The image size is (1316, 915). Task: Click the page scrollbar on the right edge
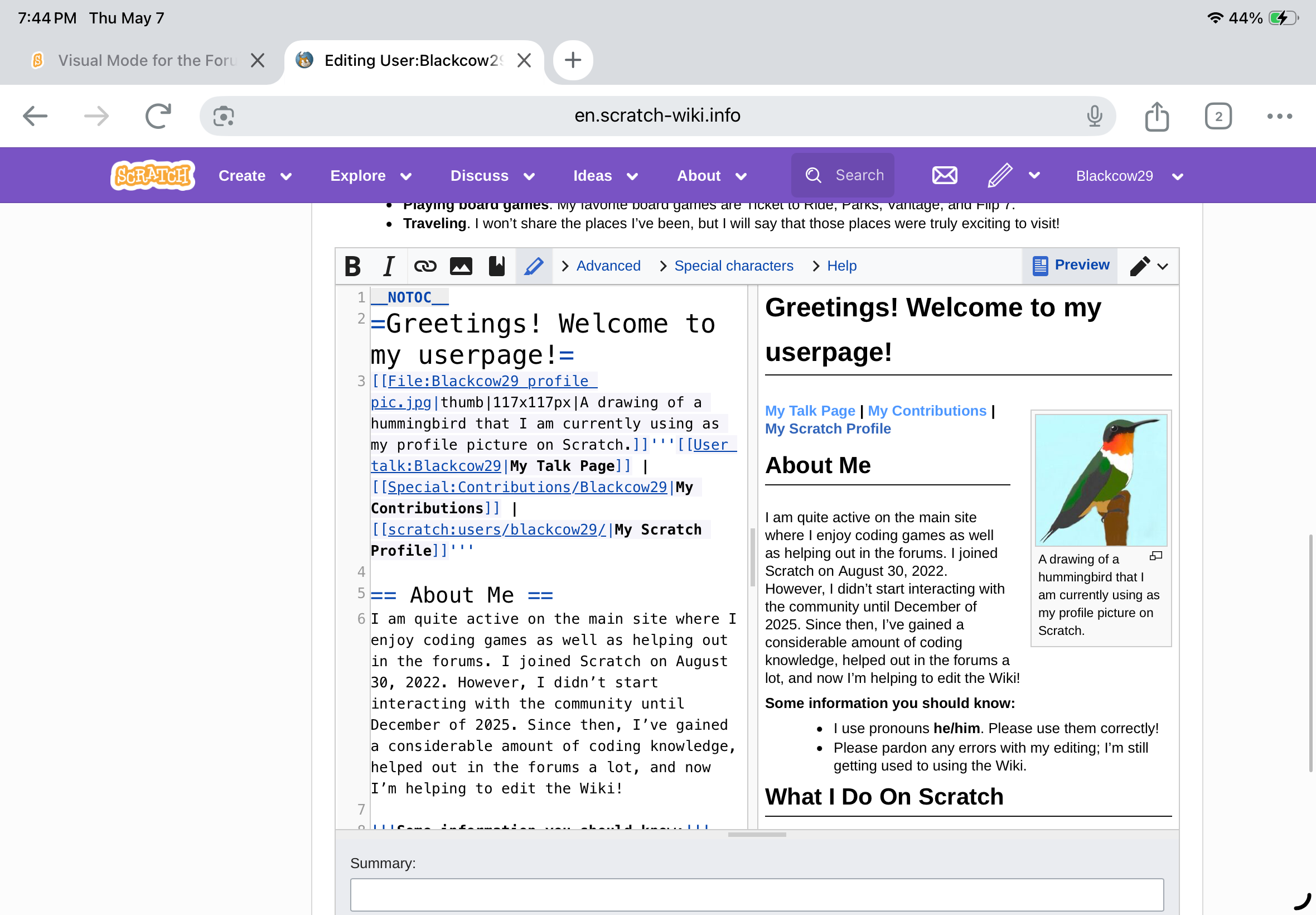tap(1310, 653)
